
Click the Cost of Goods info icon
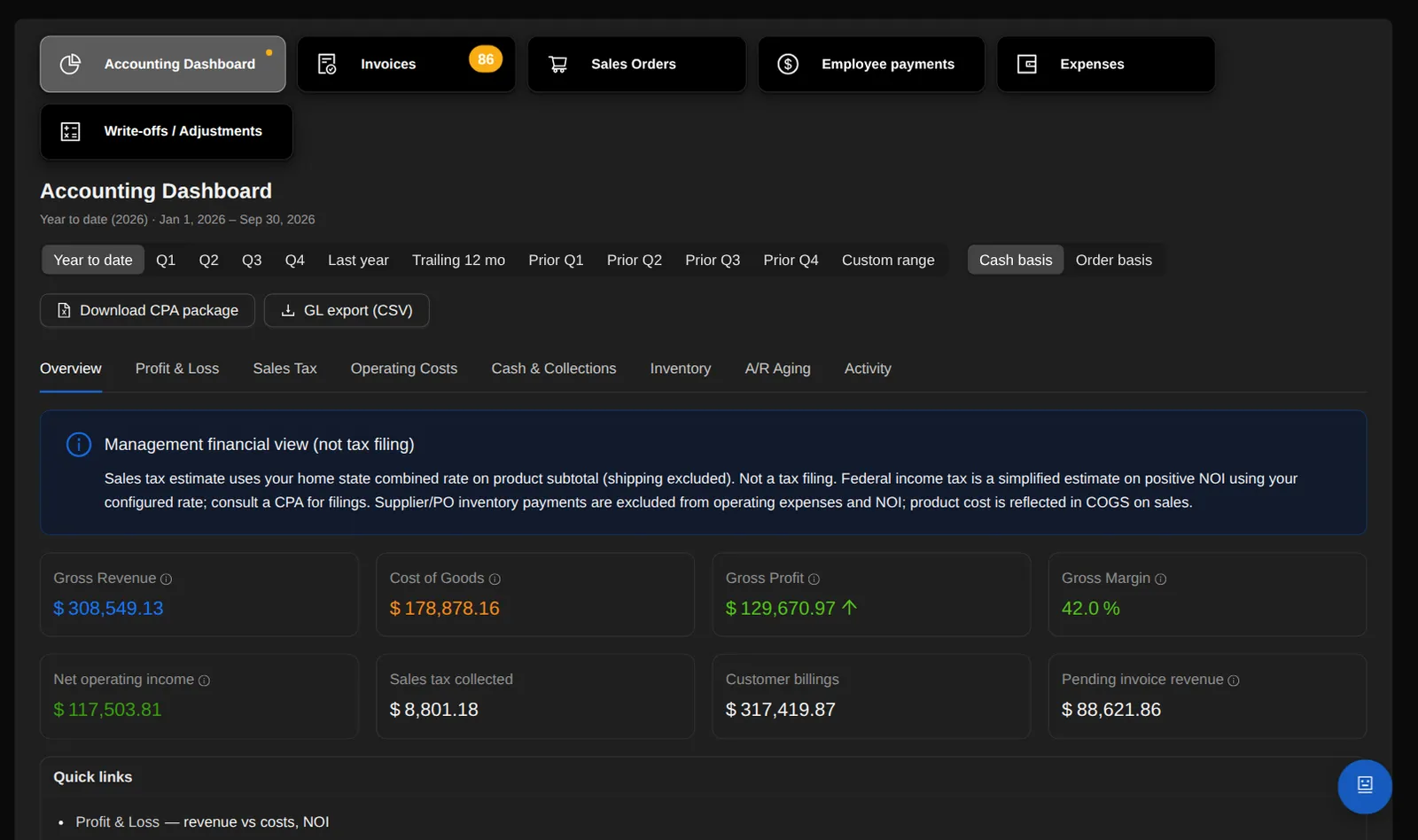(495, 579)
